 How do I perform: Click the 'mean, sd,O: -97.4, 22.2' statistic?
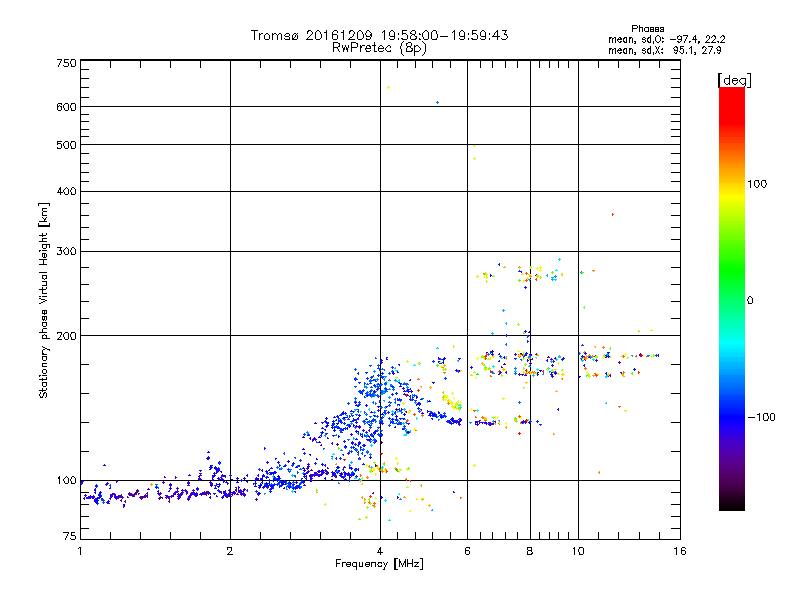(x=666, y=39)
